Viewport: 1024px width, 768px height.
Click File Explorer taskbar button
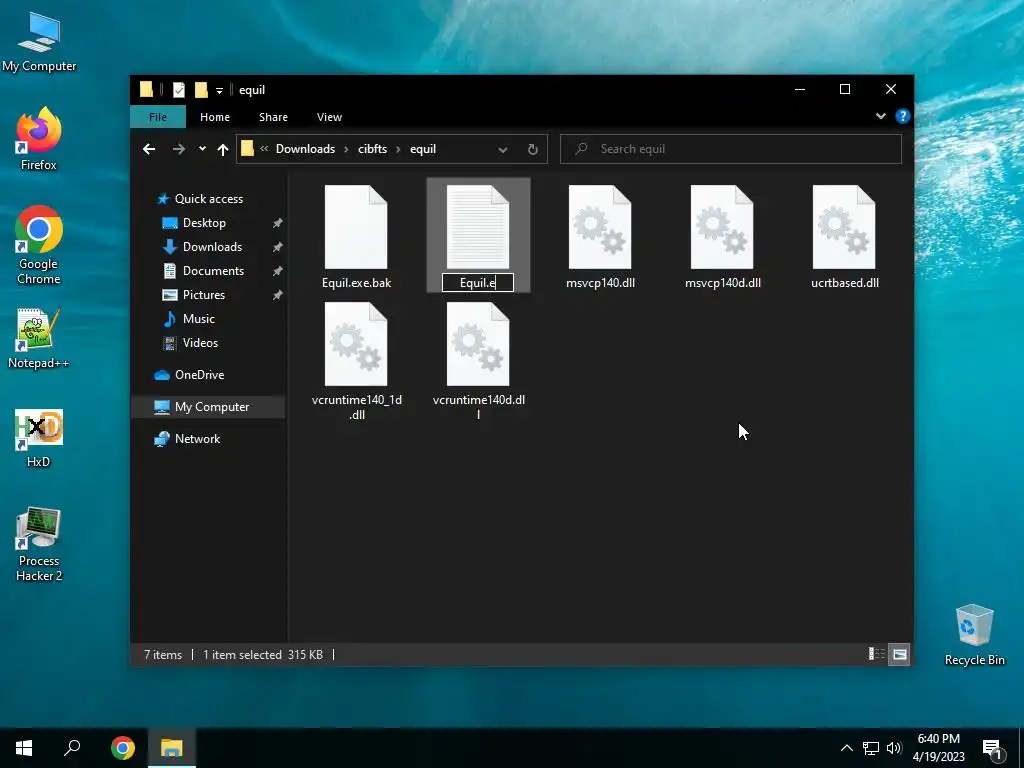(172, 748)
